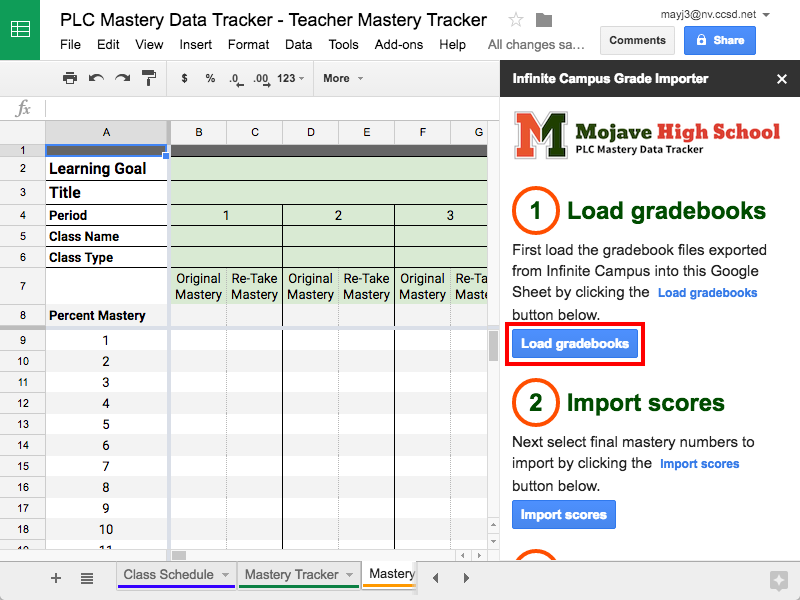Screen dimensions: 800x600
Task: Open the Help menu
Action: [453, 44]
